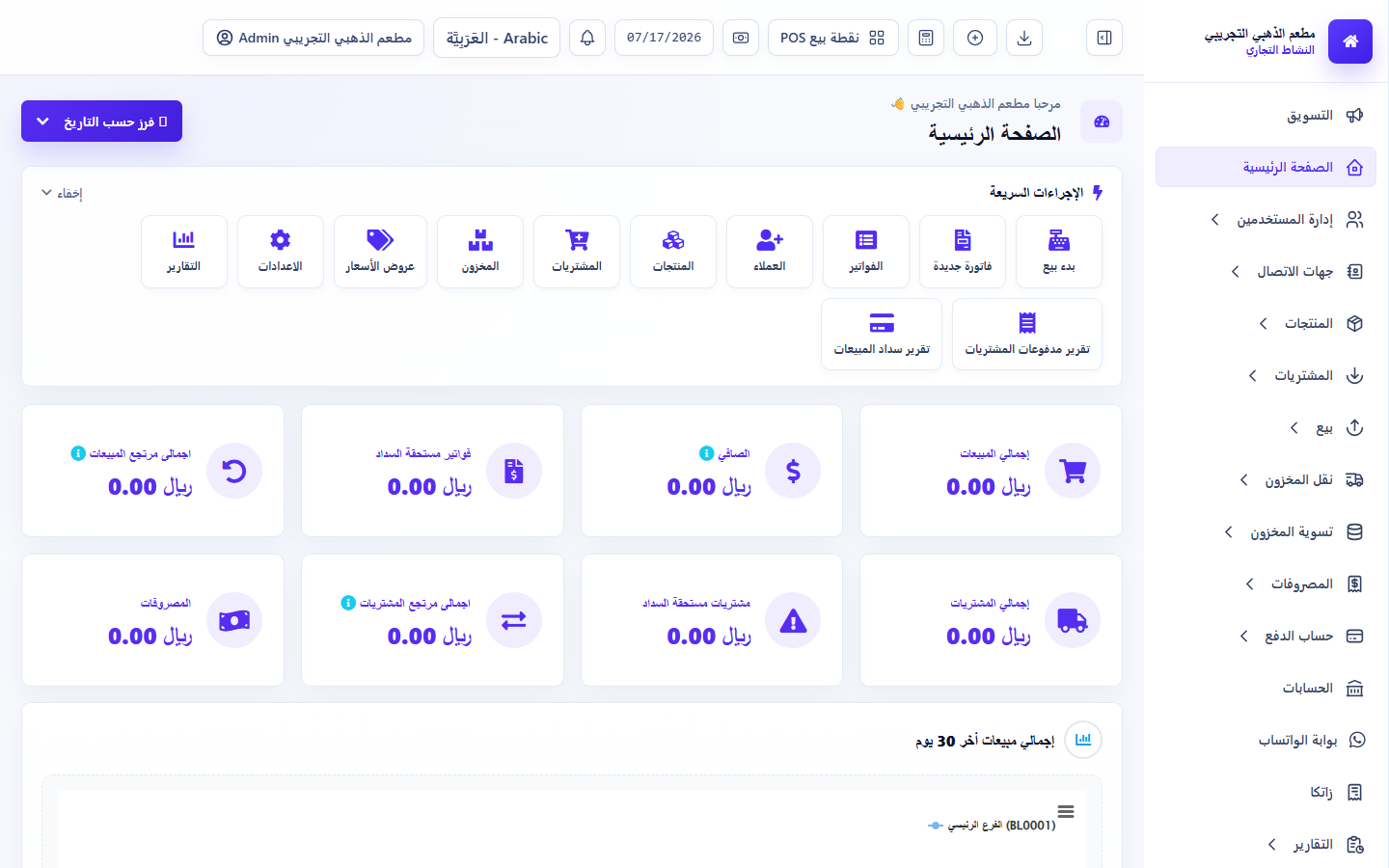Open التسويق in the sidebar

click(1266, 116)
